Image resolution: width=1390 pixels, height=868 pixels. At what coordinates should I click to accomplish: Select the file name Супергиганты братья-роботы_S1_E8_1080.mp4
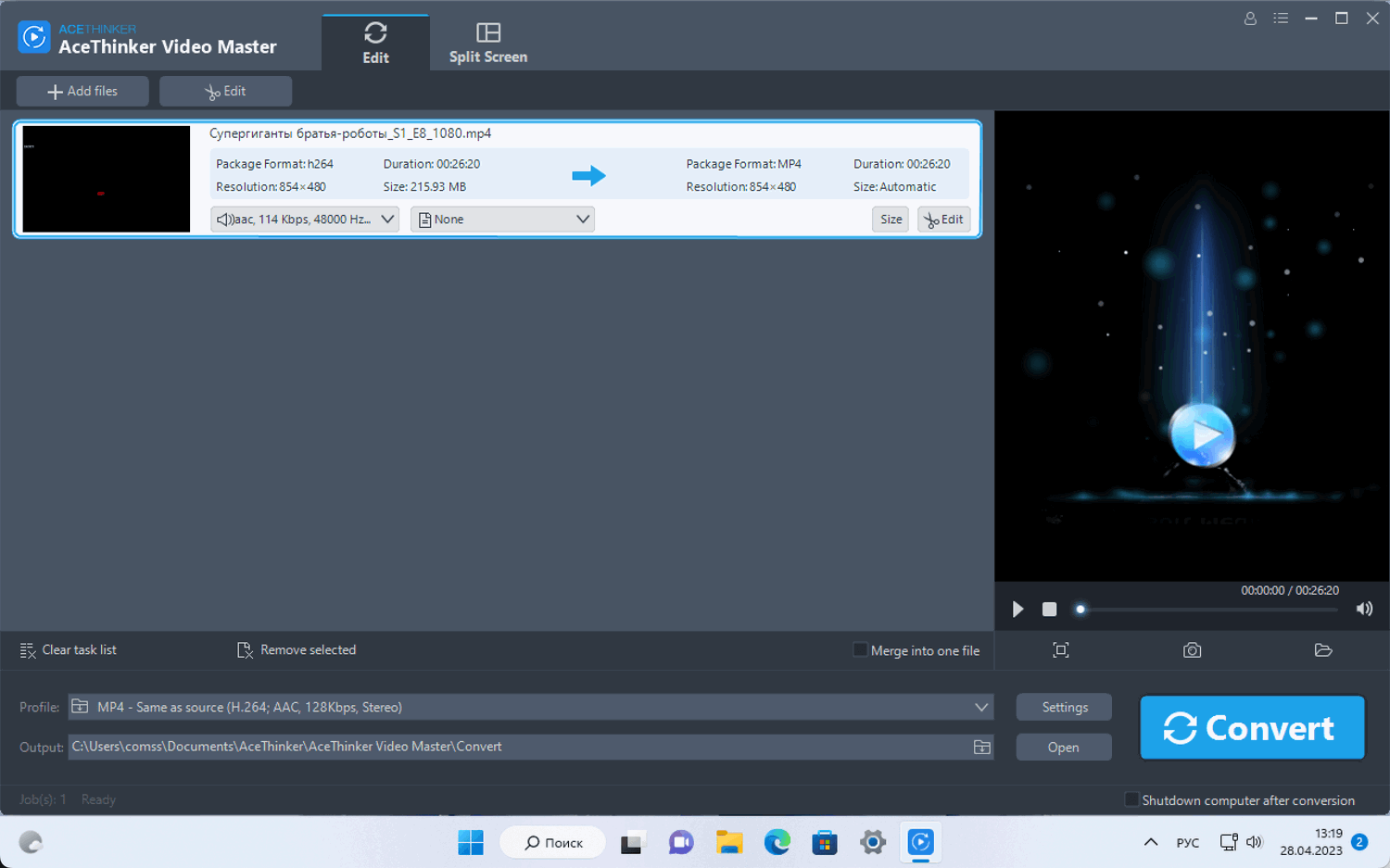[x=350, y=133]
